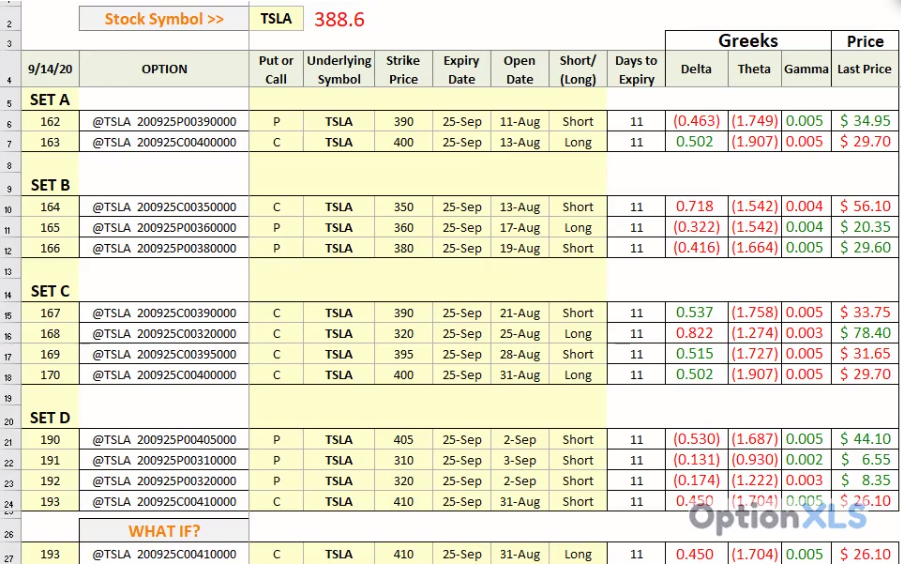Click the 19-Aug open date cell
The image size is (901, 569).
point(519,248)
